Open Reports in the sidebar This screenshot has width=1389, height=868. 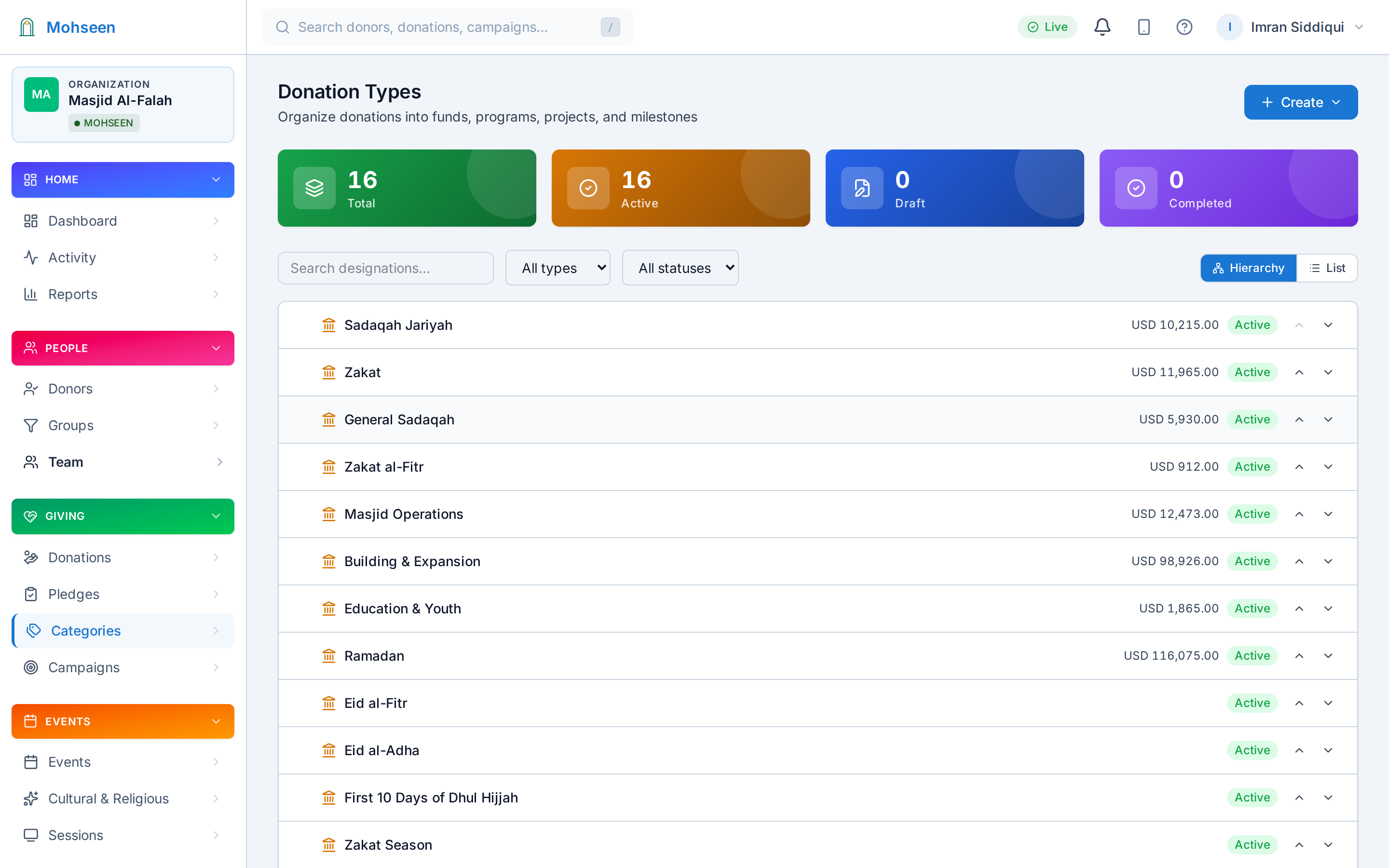tap(123, 295)
